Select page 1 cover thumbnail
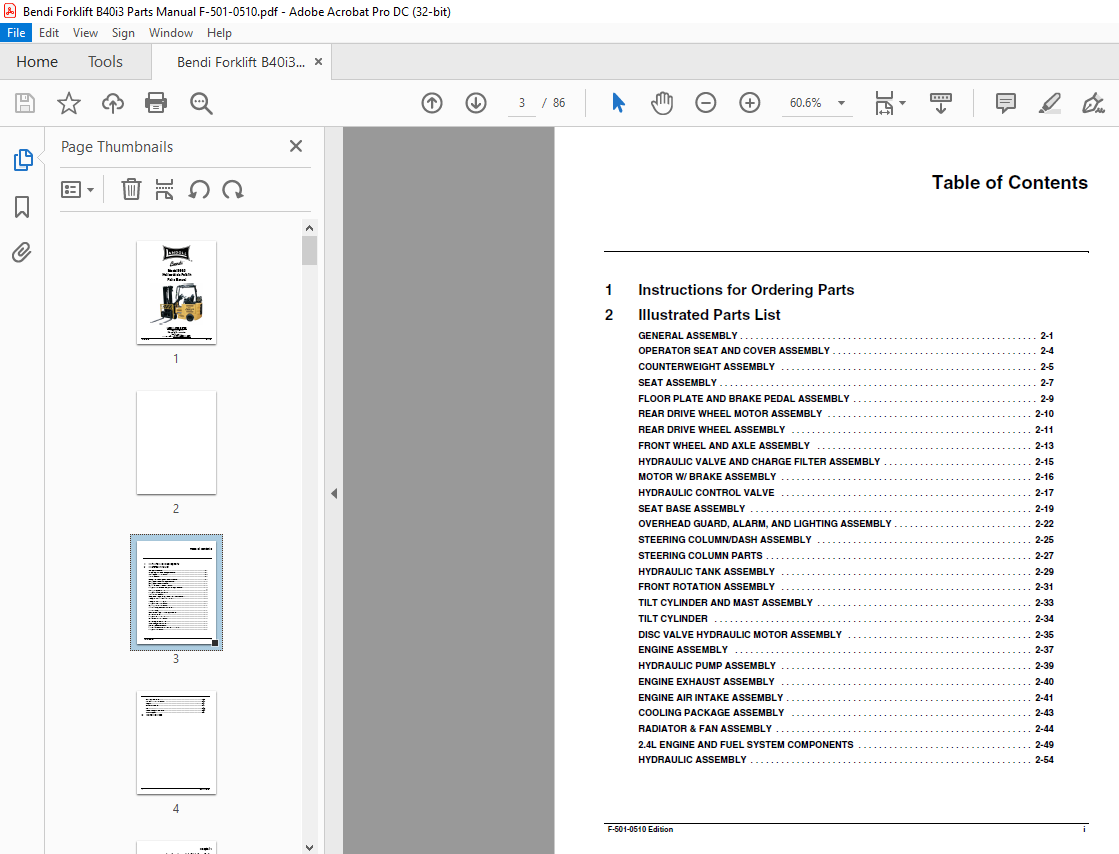 pyautogui.click(x=176, y=293)
